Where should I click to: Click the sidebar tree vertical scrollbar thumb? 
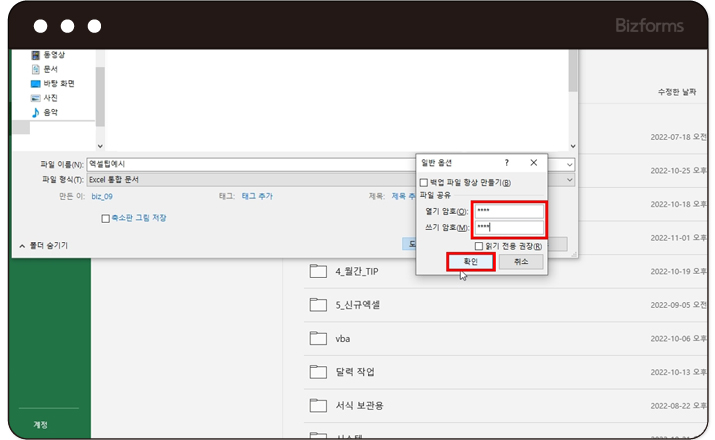pos(100,97)
